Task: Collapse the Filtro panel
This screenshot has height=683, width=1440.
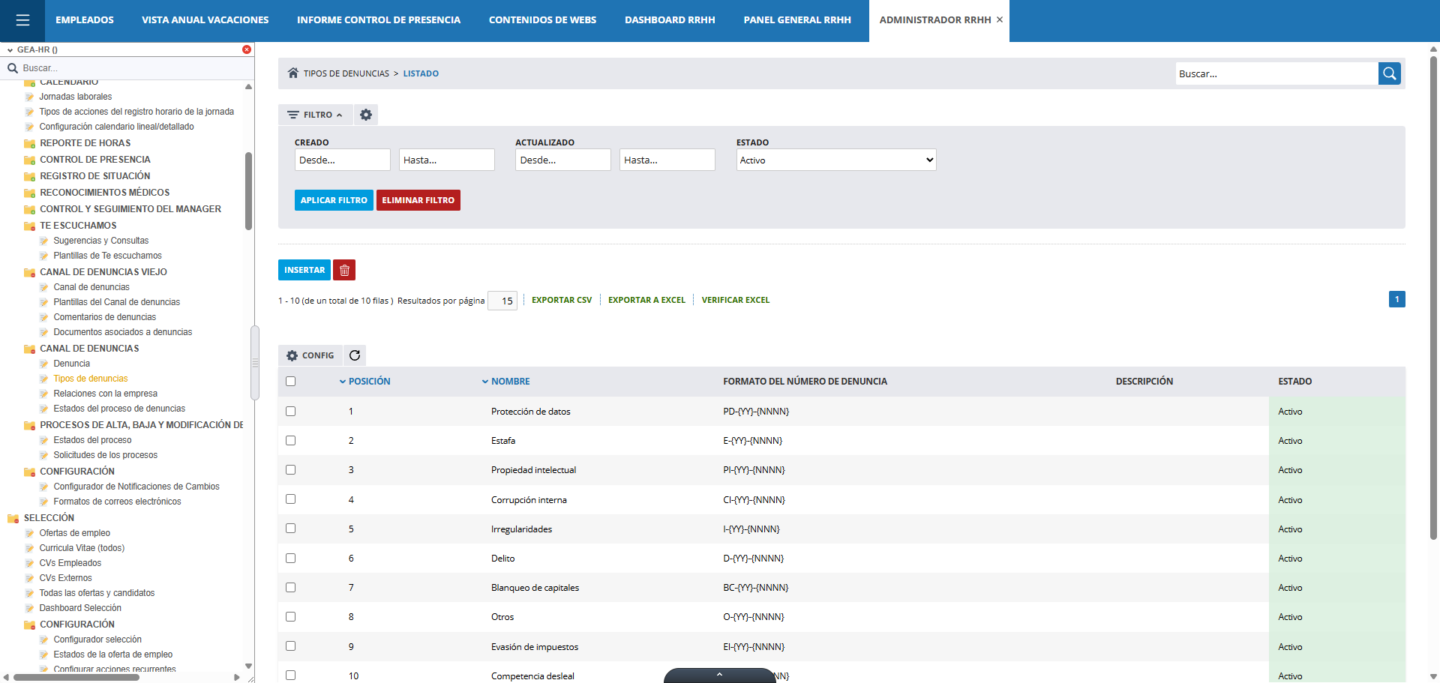Action: 315,115
